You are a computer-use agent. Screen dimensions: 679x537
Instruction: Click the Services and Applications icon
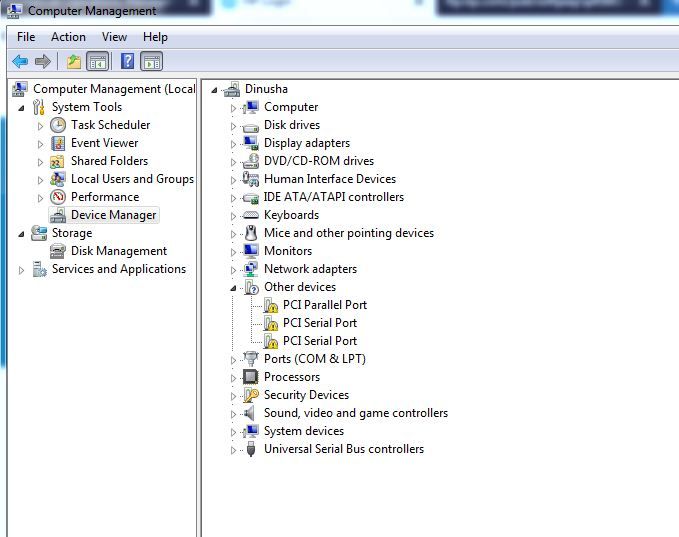tap(39, 269)
